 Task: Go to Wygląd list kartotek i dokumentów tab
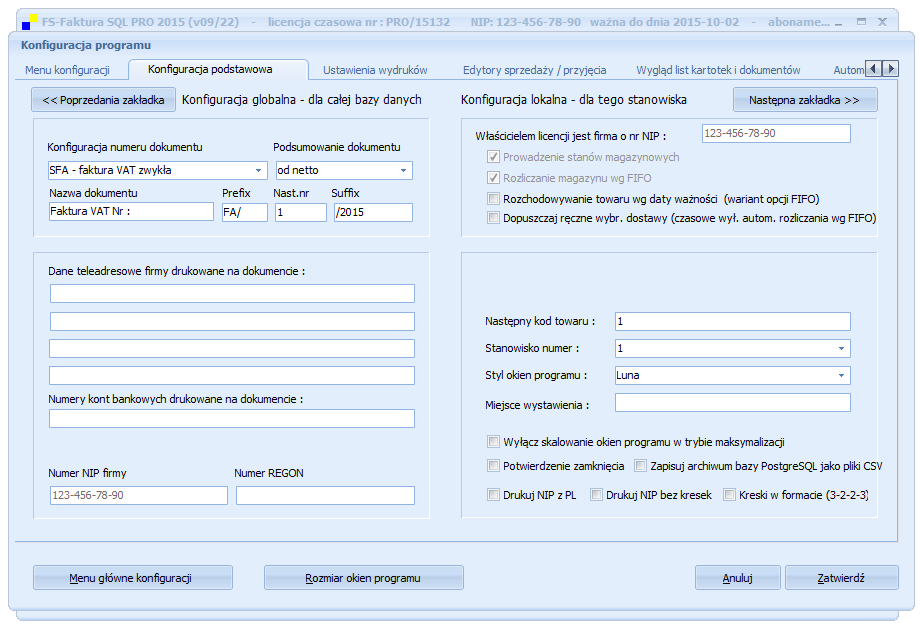click(x=718, y=70)
